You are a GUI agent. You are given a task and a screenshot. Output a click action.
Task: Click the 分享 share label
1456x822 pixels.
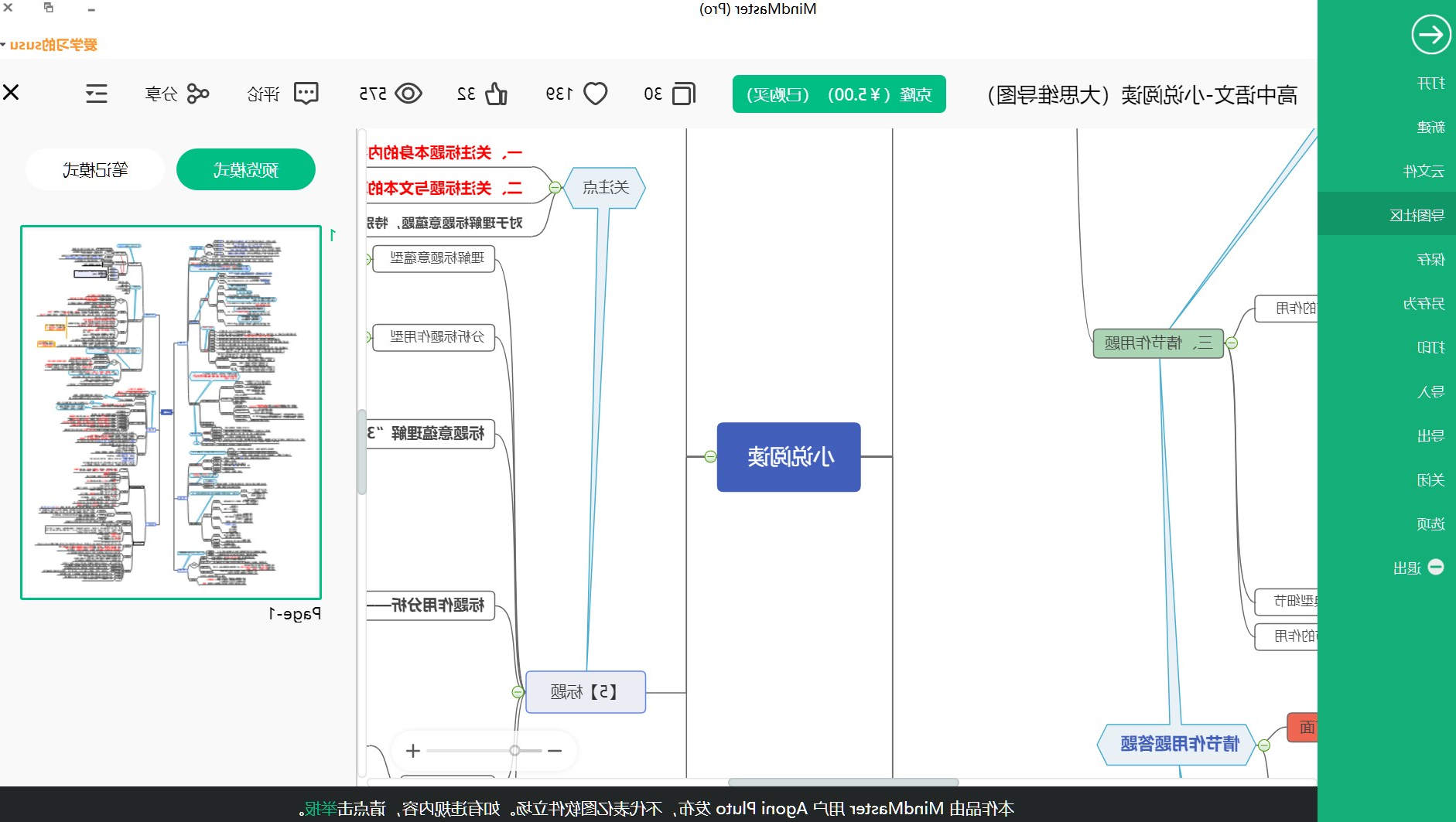pyautogui.click(x=161, y=94)
